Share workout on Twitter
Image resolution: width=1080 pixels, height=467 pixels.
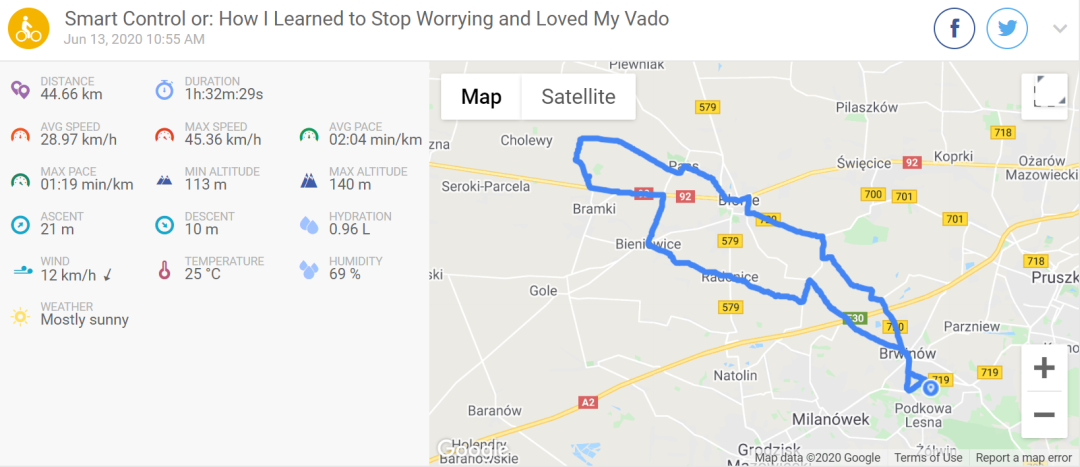(1007, 29)
